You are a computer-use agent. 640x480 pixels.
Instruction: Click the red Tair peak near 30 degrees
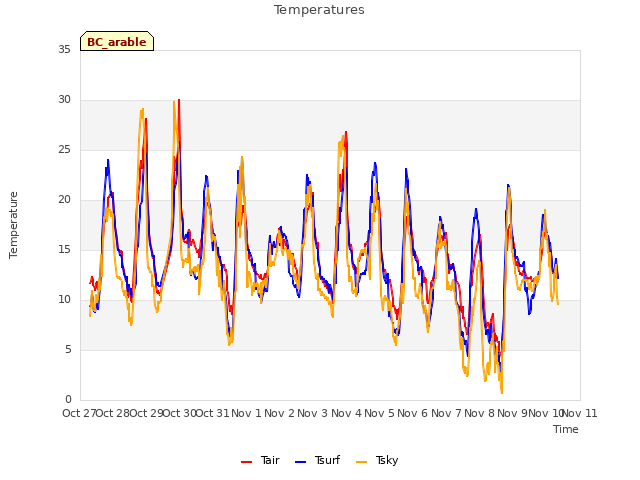179,100
